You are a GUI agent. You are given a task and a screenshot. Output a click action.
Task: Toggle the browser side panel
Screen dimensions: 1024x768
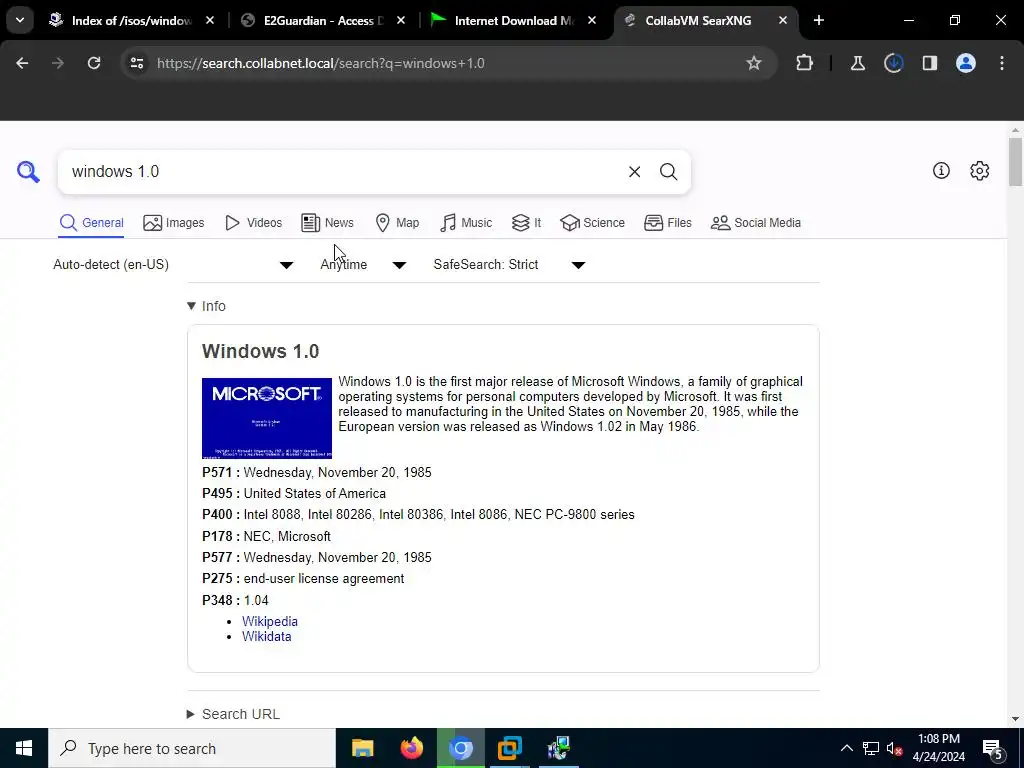[929, 63]
